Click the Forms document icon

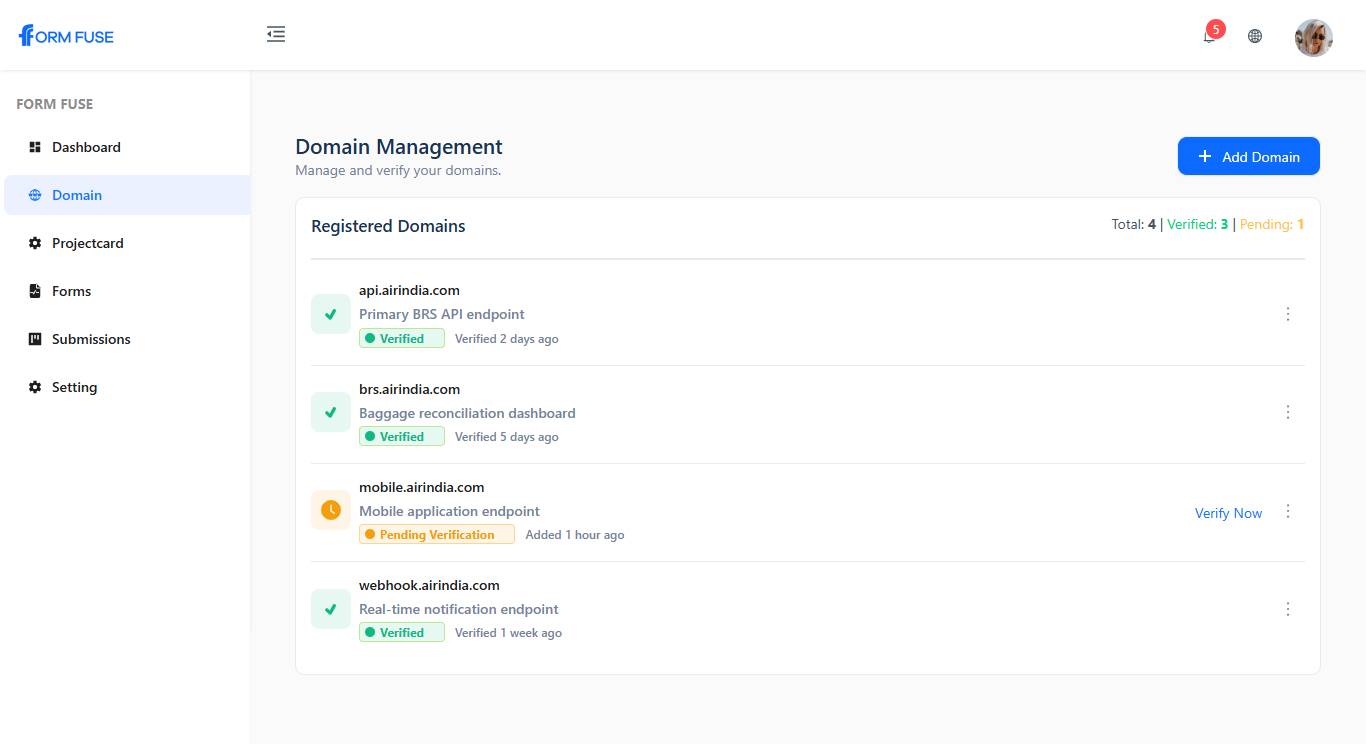[33, 290]
